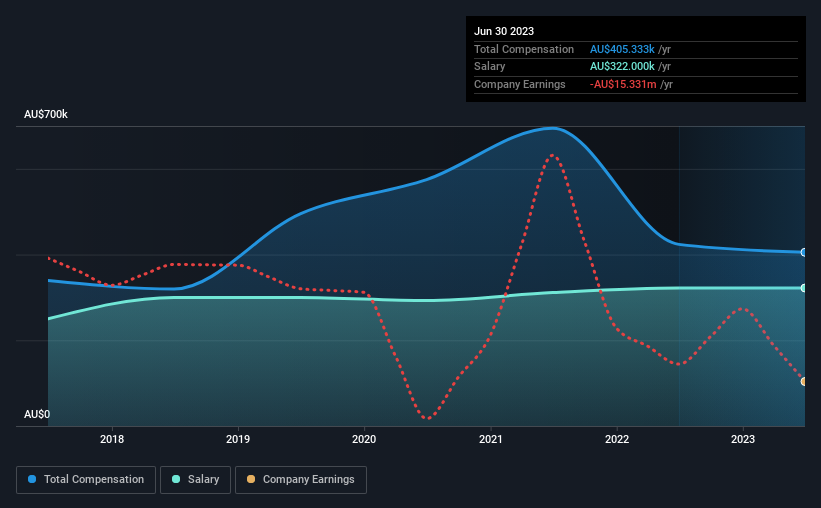Click the 2021 x-axis label
The height and width of the screenshot is (508, 821).
(491, 439)
